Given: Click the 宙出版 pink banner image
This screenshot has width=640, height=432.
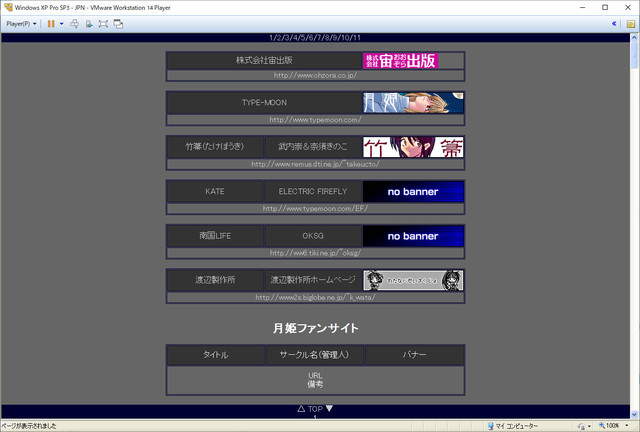Looking at the screenshot, I should [x=400, y=60].
